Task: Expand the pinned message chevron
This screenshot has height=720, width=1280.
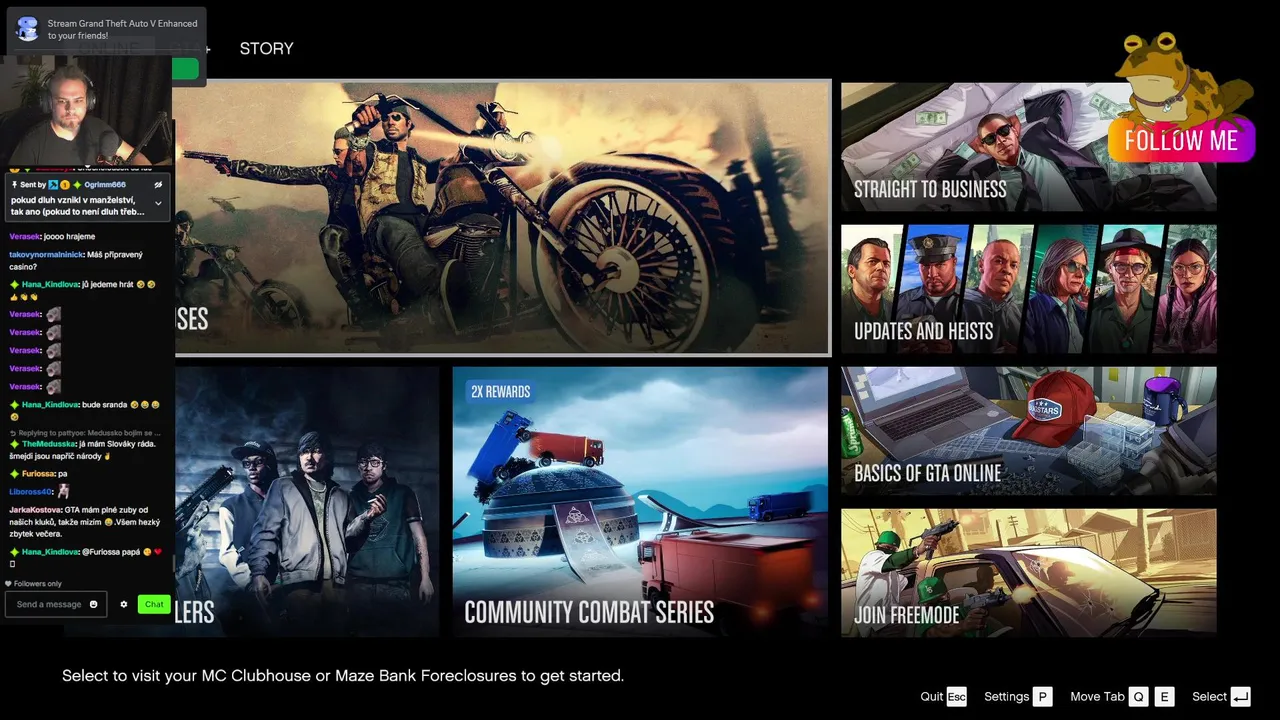Action: pos(158,203)
